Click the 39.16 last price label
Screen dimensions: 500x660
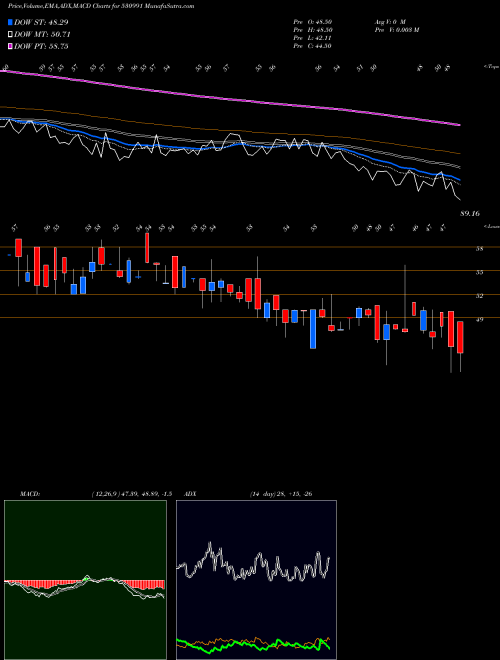(470, 214)
